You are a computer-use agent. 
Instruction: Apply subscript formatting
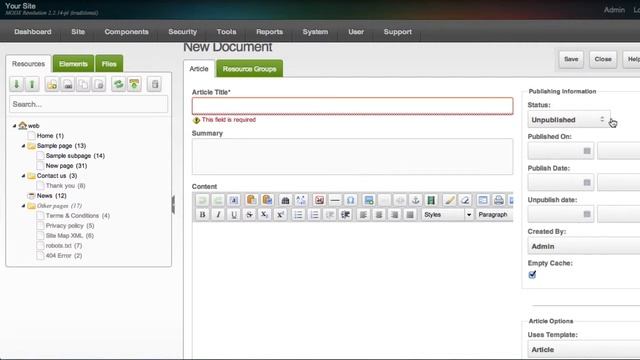[264, 215]
